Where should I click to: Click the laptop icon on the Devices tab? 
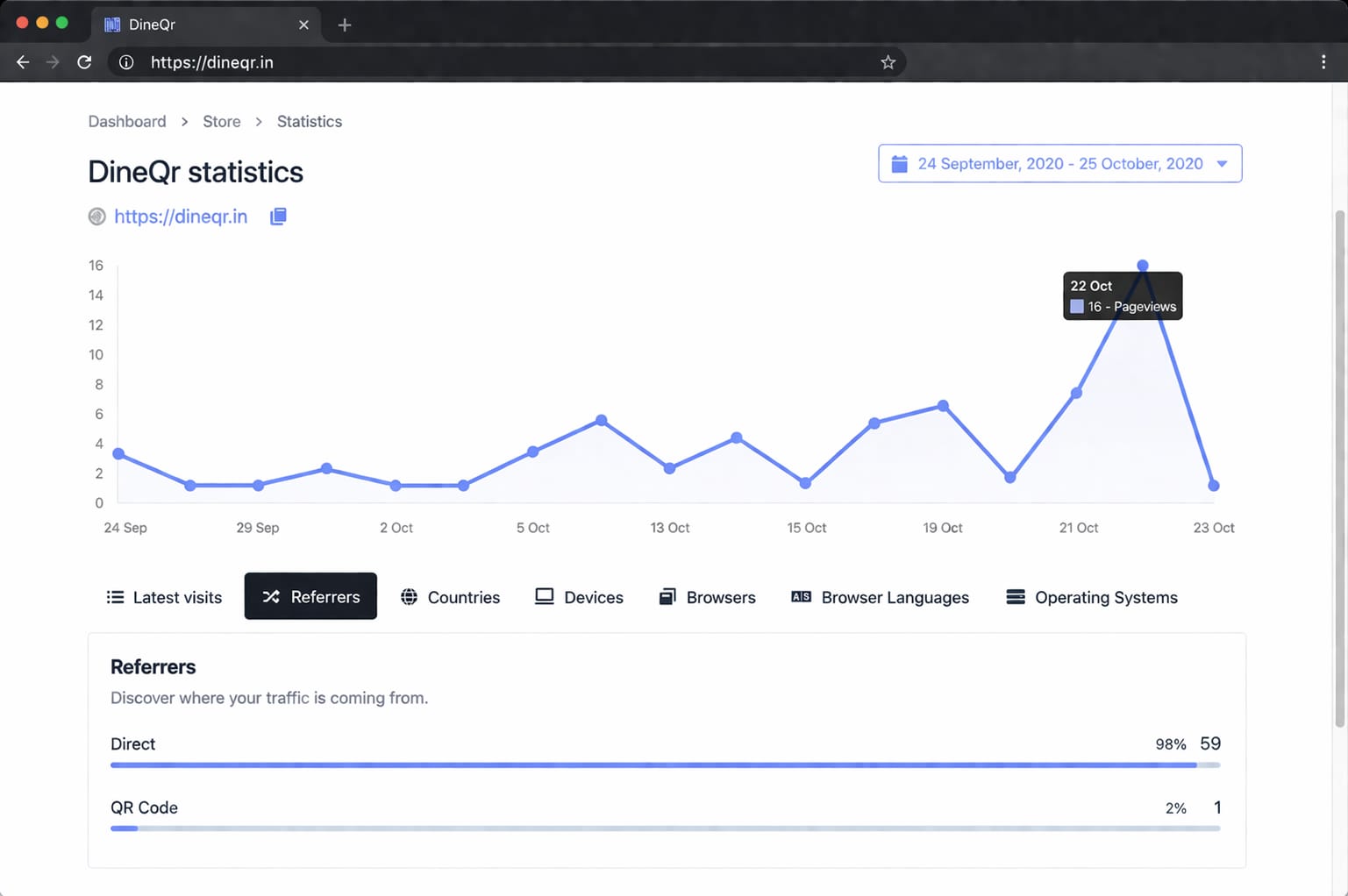coord(545,596)
